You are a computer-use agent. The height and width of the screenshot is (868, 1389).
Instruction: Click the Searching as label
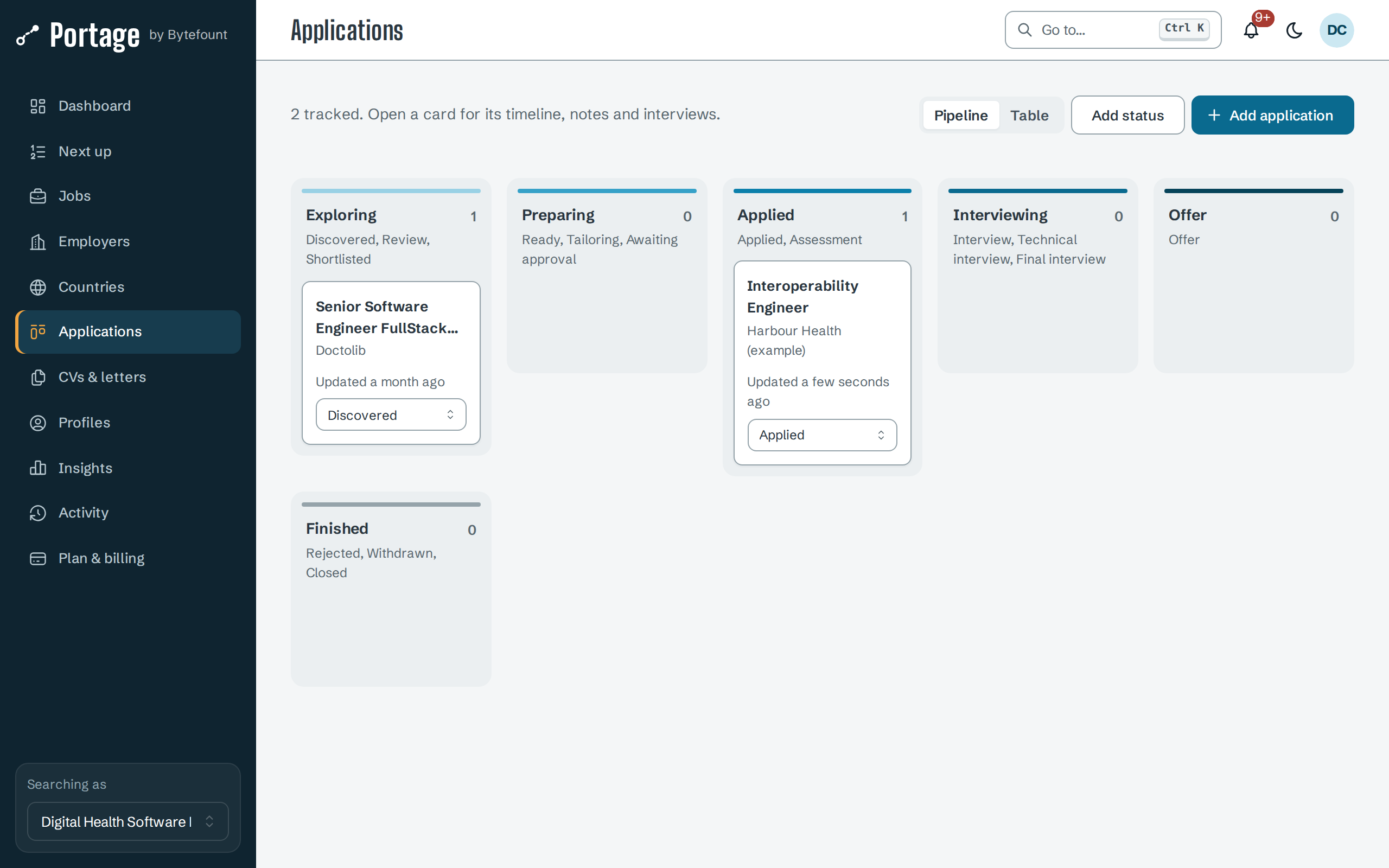[x=67, y=784]
